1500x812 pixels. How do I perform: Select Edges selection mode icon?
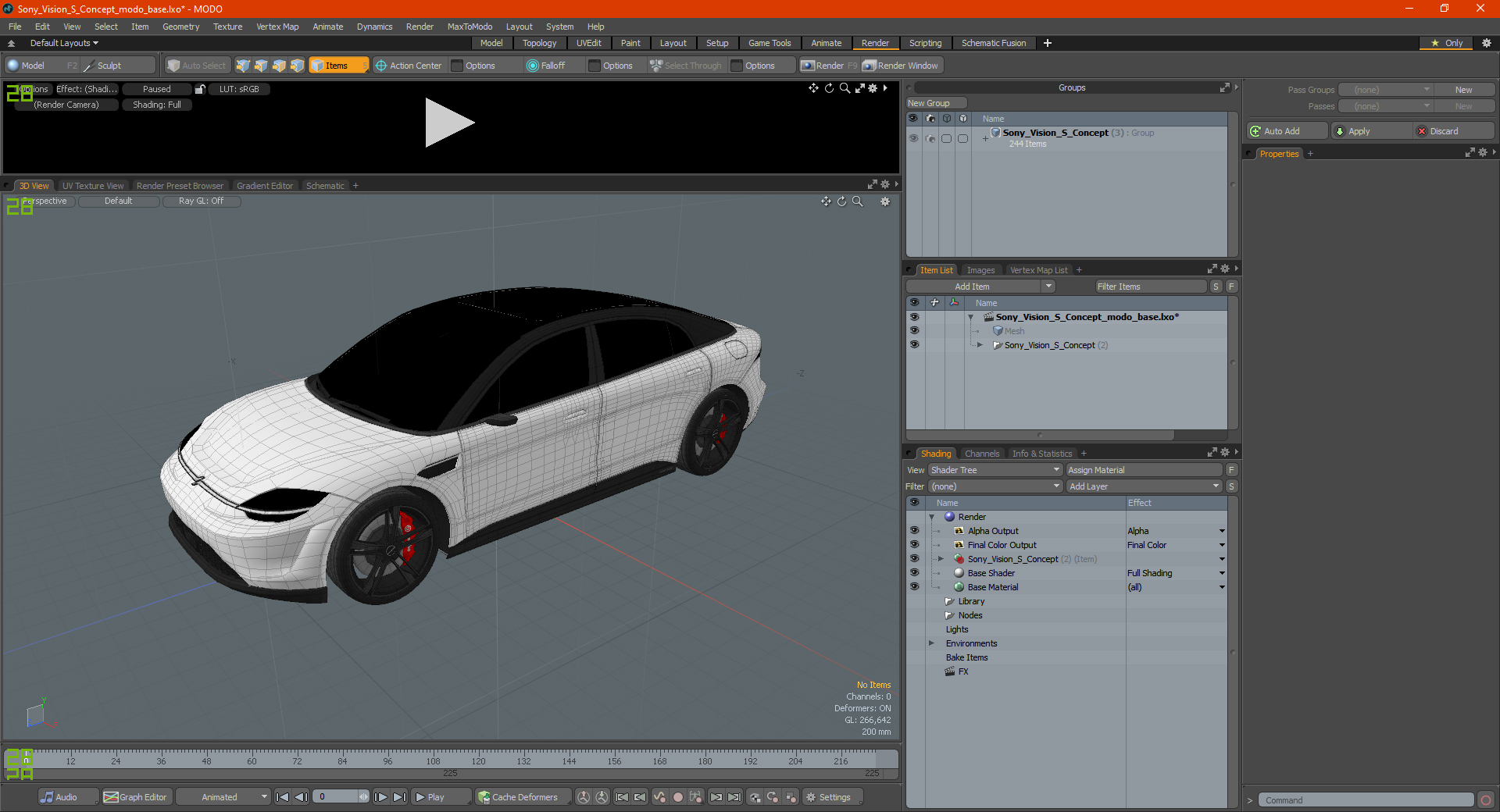click(261, 66)
